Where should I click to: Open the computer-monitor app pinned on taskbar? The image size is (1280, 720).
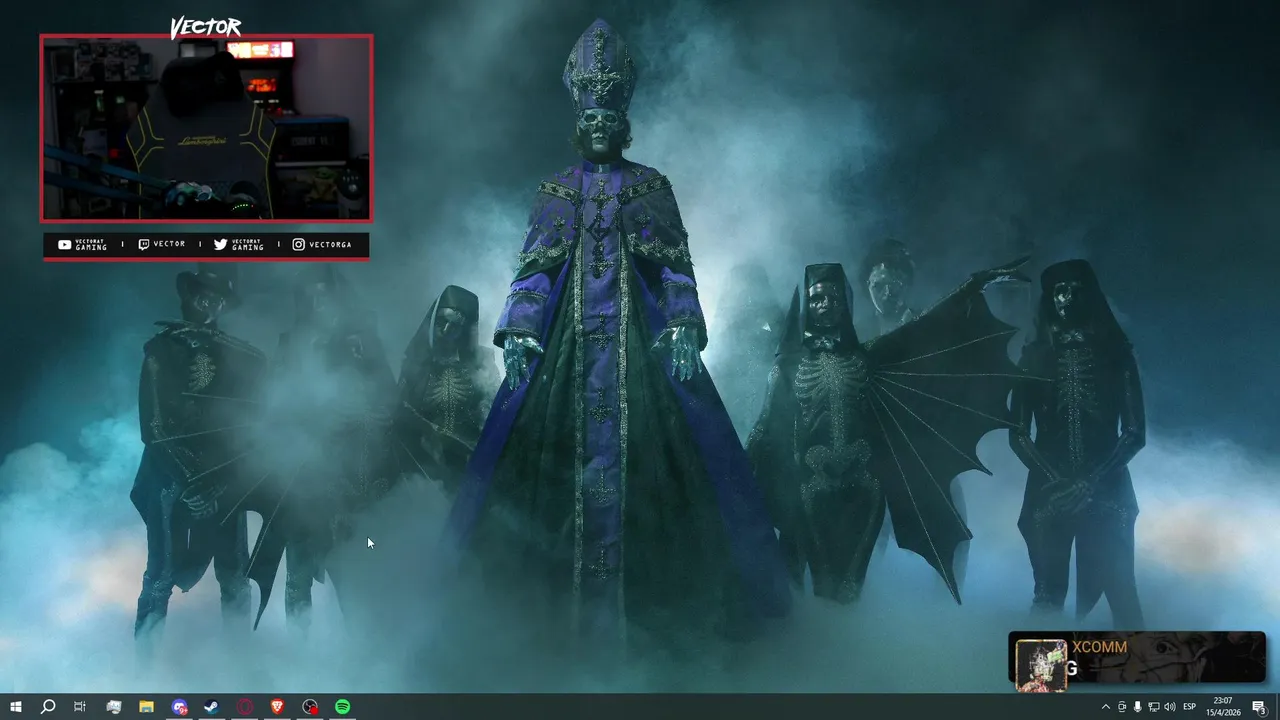[113, 707]
